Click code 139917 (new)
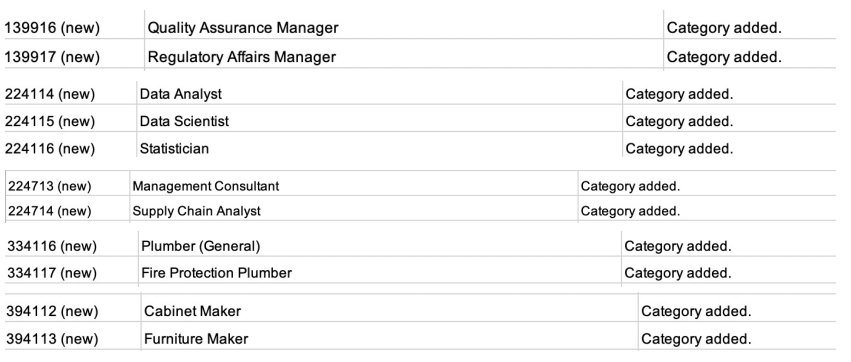Image resolution: width=851 pixels, height=362 pixels. [x=53, y=57]
